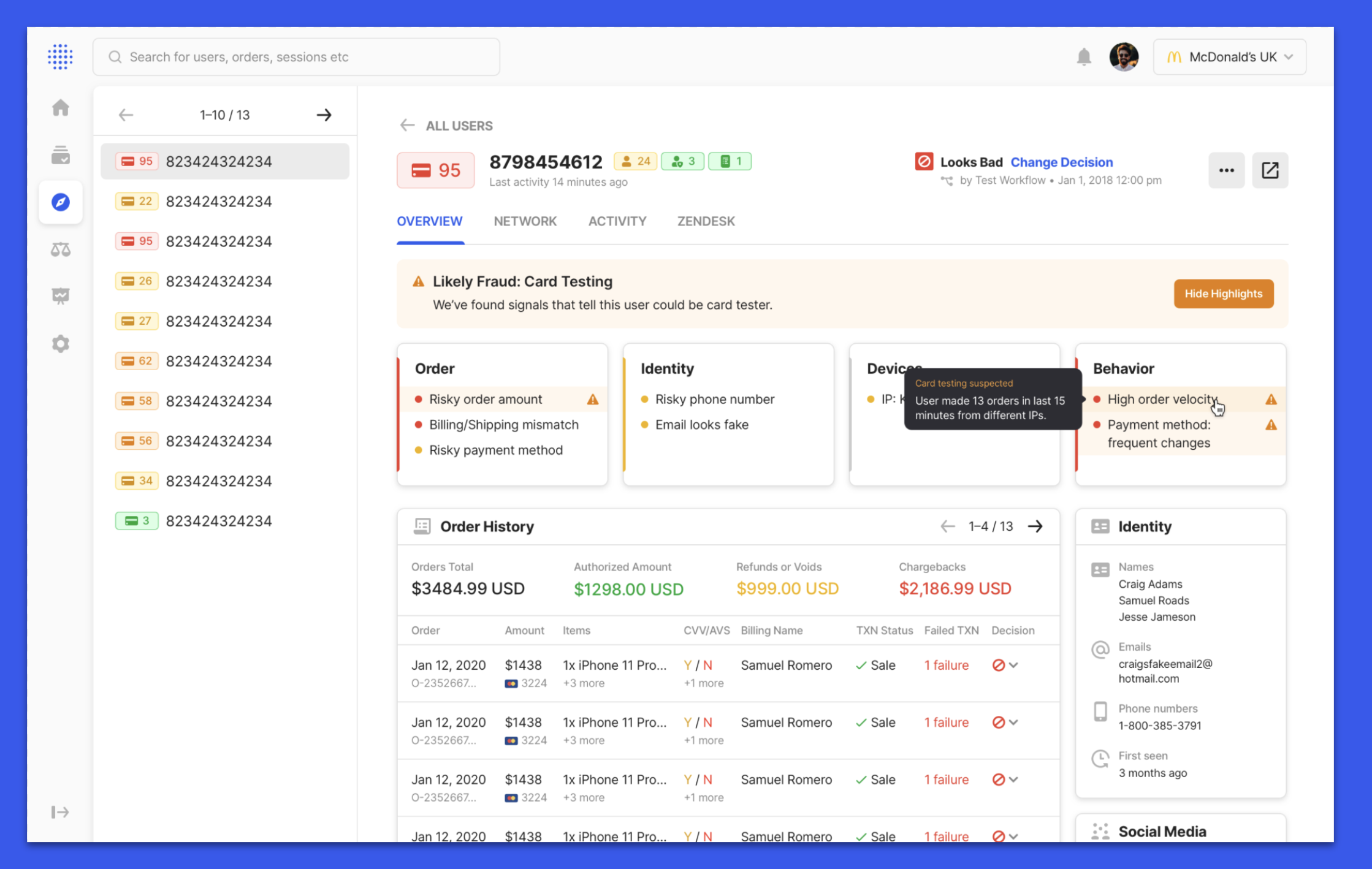Click the Social Media panel icon
Viewport: 1372px width, 869px height.
pos(1100,831)
